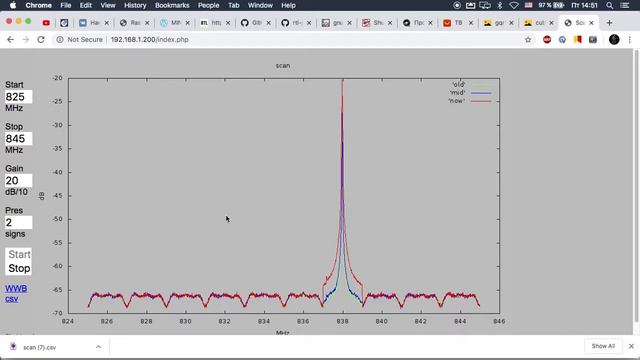
Task: Open the Bluetooth status menu
Action: pos(500,5)
